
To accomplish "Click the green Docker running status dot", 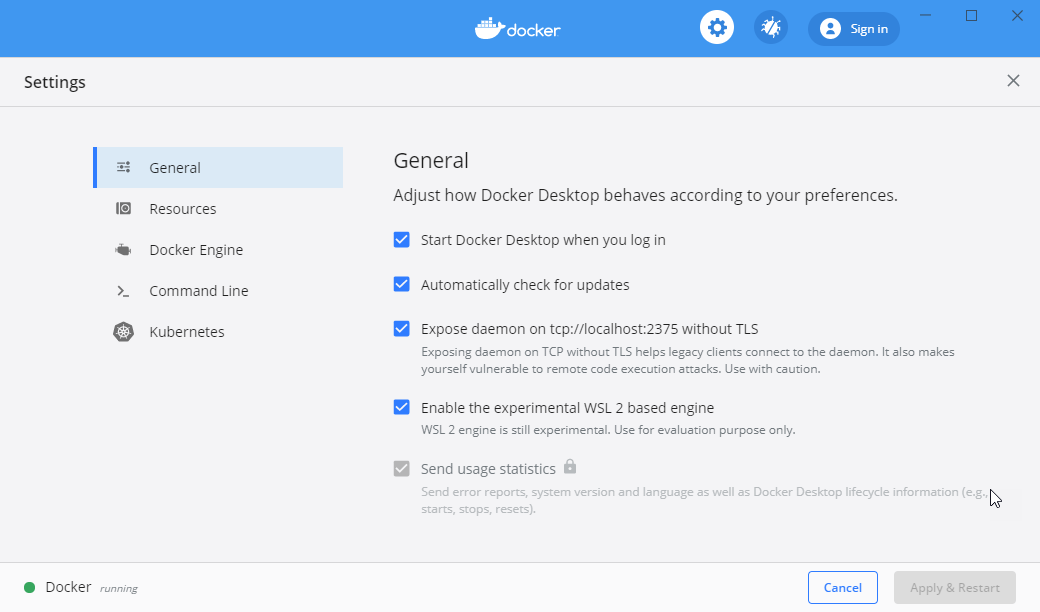I will tap(29, 587).
